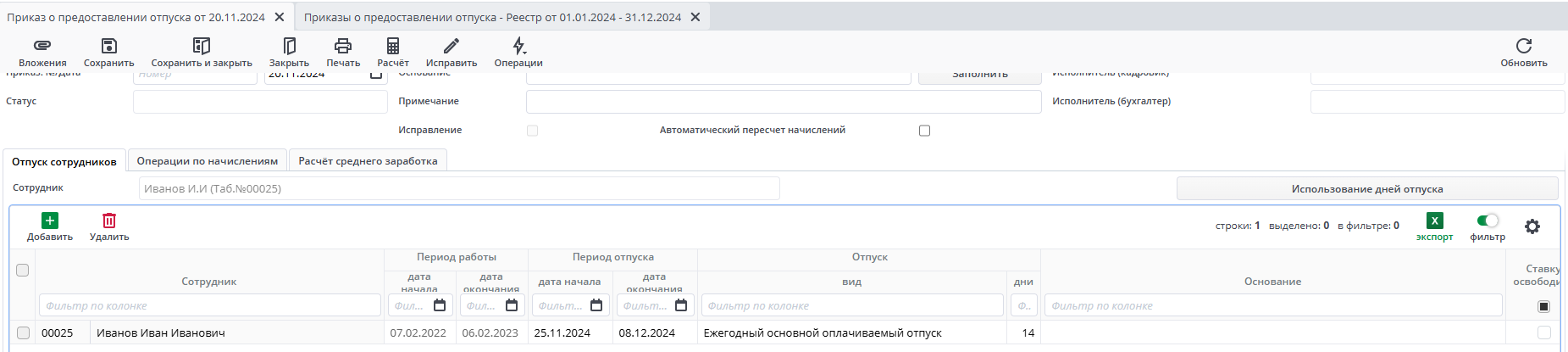Select row checkbox for employee 00025
The width and height of the screenshot is (1568, 352).
[23, 332]
